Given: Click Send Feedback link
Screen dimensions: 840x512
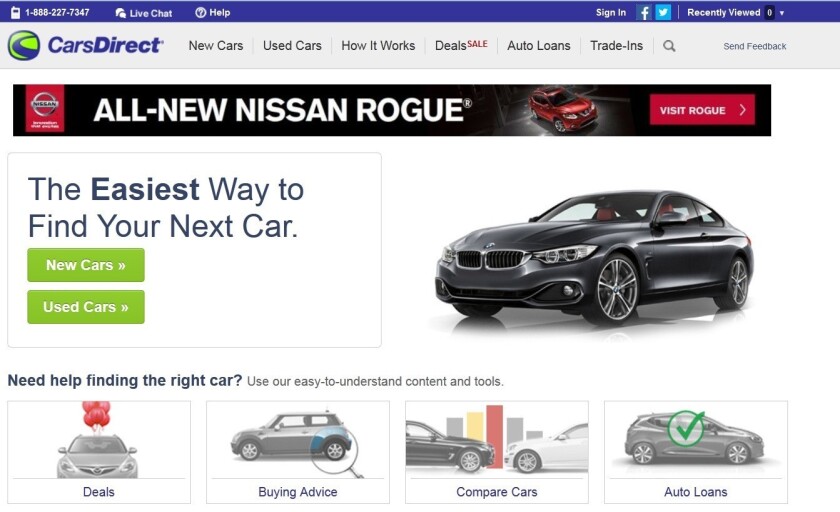Looking at the screenshot, I should point(754,46).
